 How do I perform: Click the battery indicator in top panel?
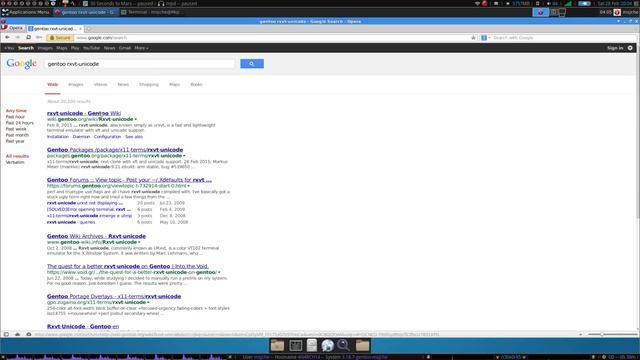(584, 3)
